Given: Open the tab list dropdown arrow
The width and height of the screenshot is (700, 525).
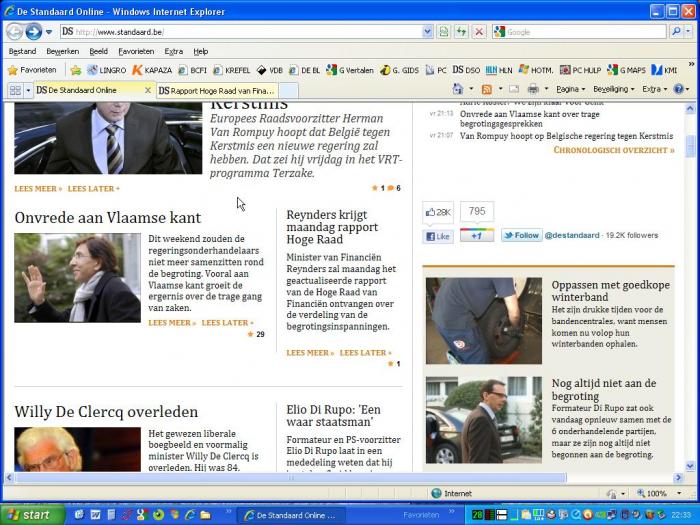Looking at the screenshot, I should tap(28, 90).
